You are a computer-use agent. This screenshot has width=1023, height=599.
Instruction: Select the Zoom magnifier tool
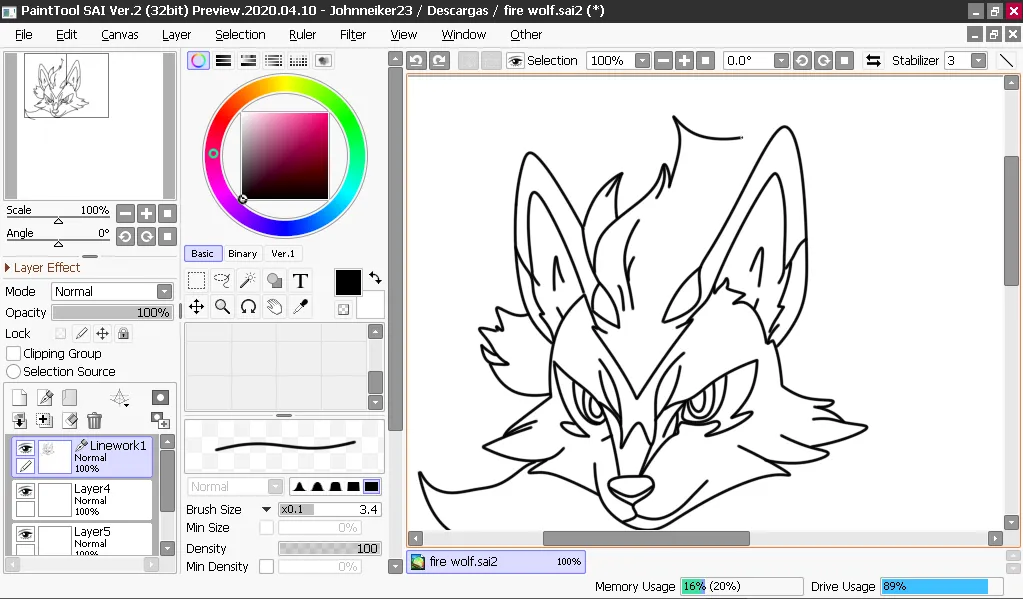(x=222, y=307)
